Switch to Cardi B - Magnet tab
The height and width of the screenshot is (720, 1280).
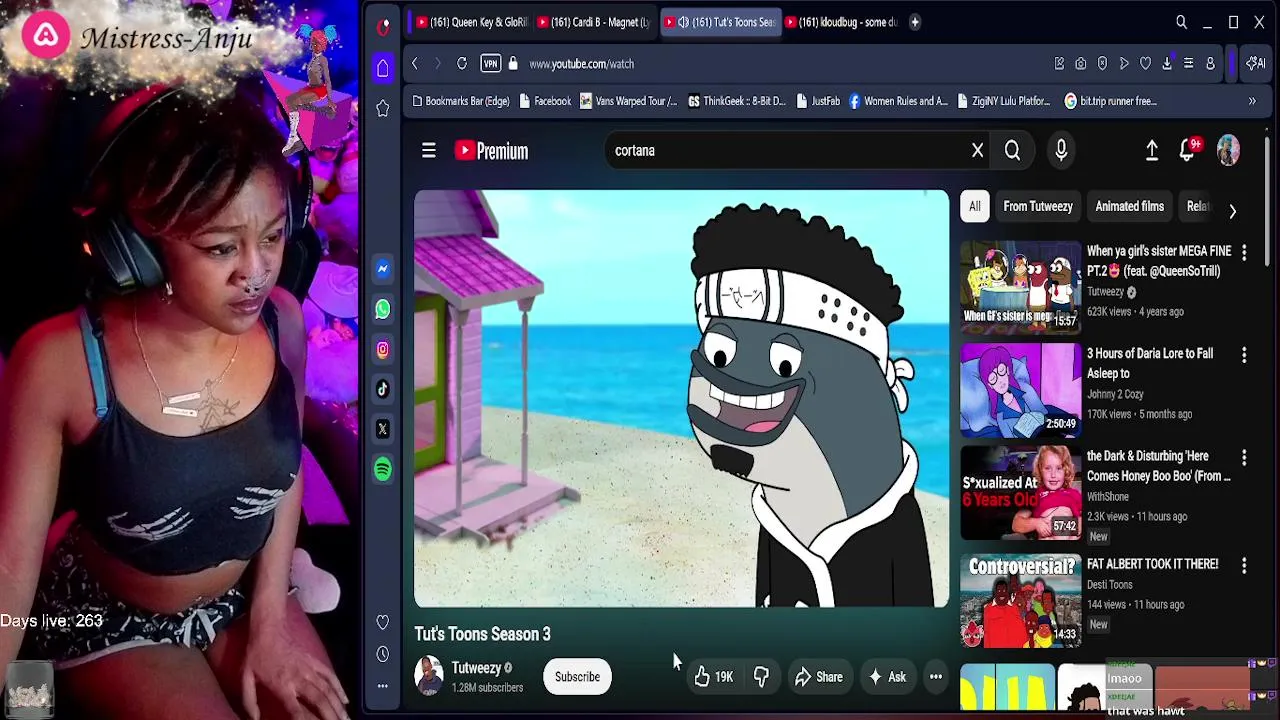click(x=593, y=22)
